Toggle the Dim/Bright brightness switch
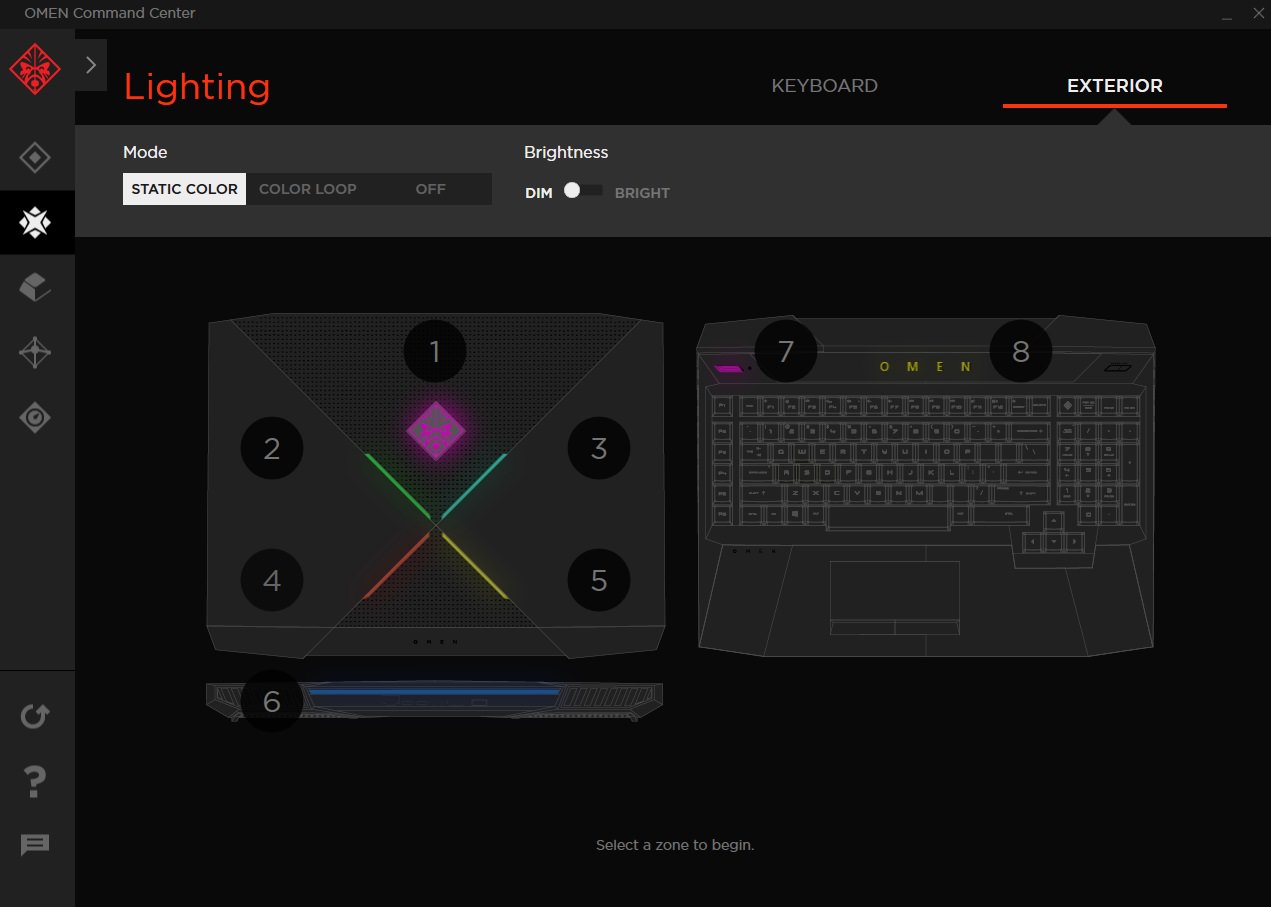 (582, 190)
